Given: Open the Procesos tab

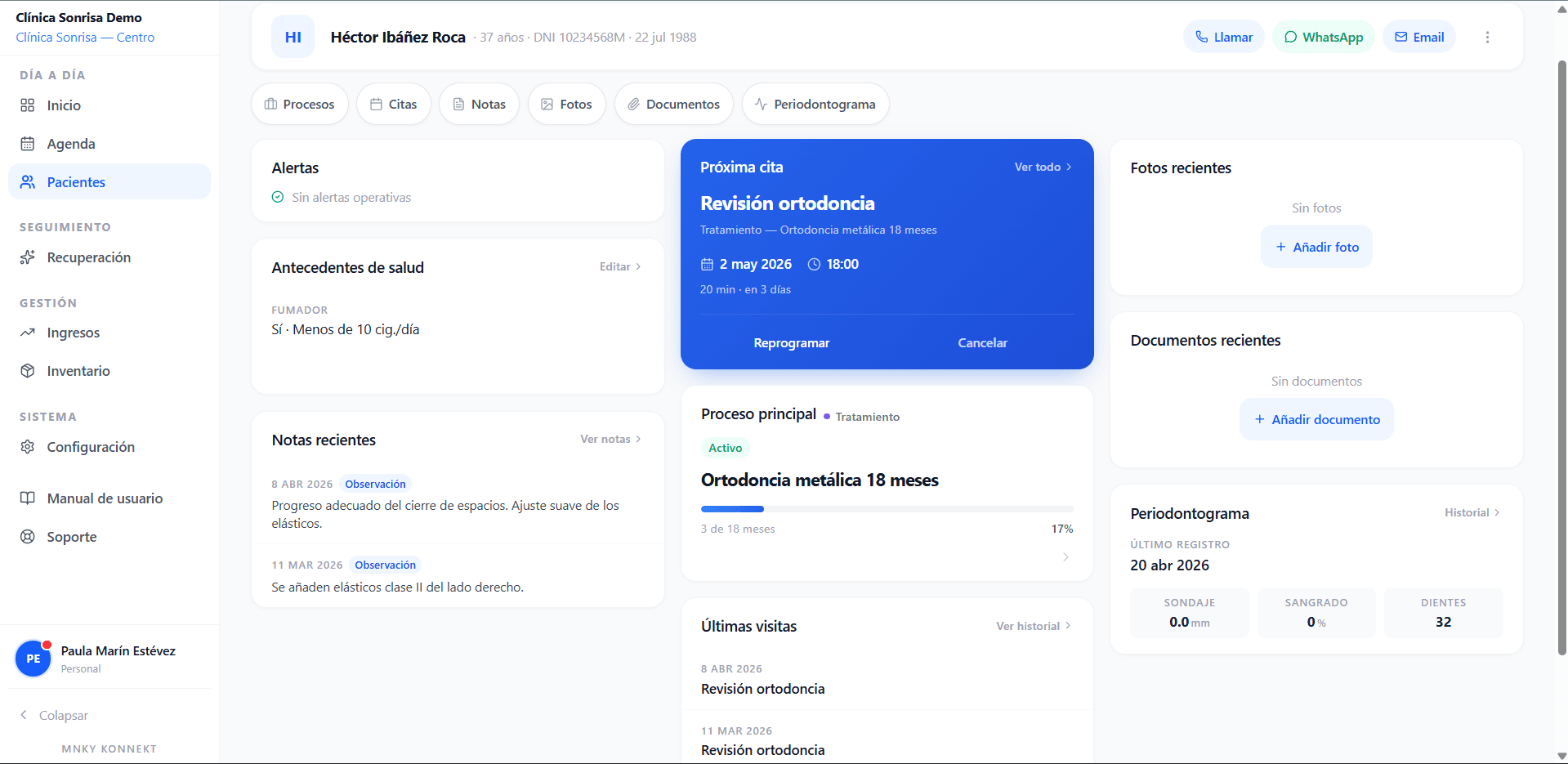Looking at the screenshot, I should [300, 104].
